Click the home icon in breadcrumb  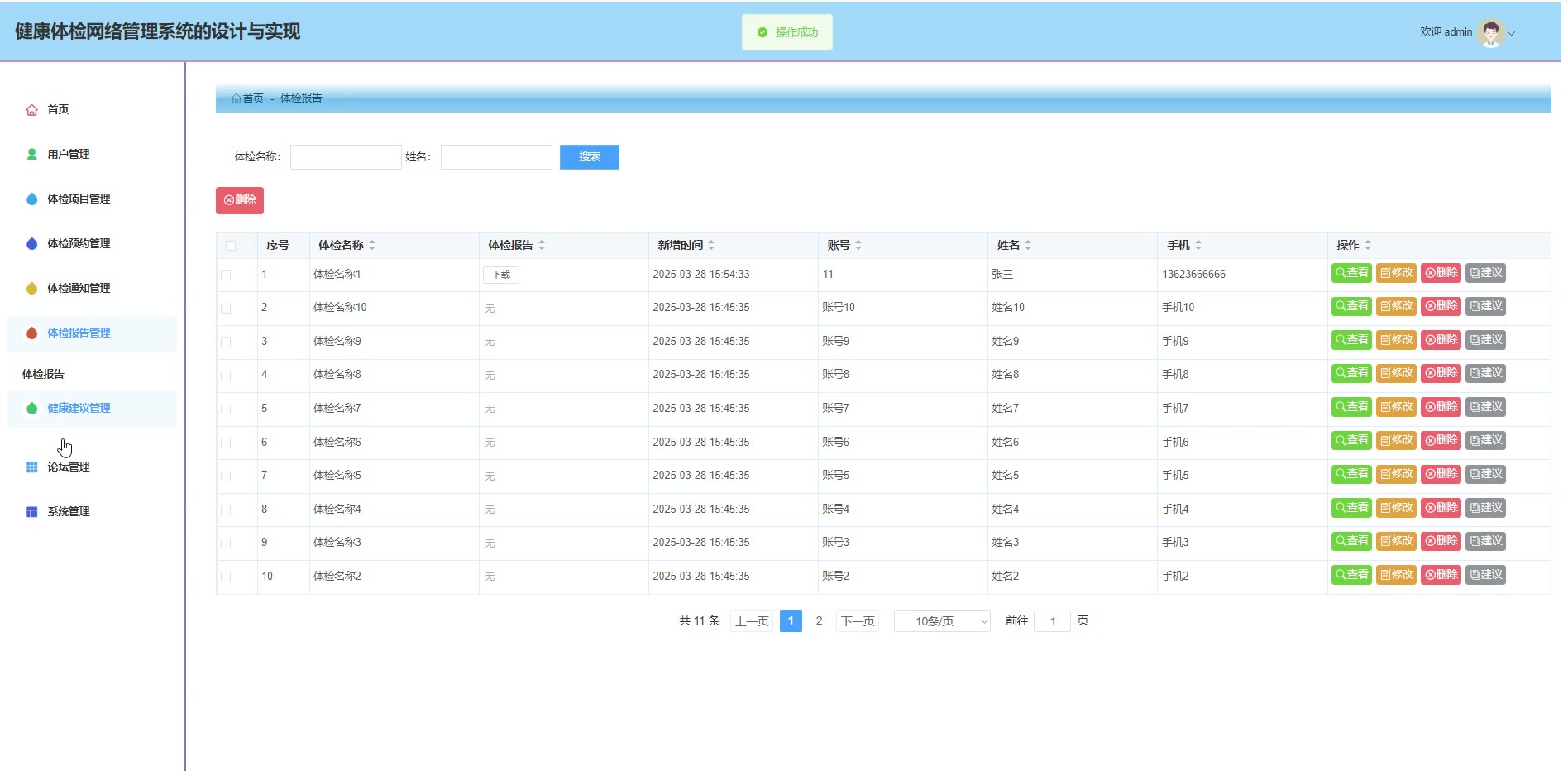click(x=237, y=98)
